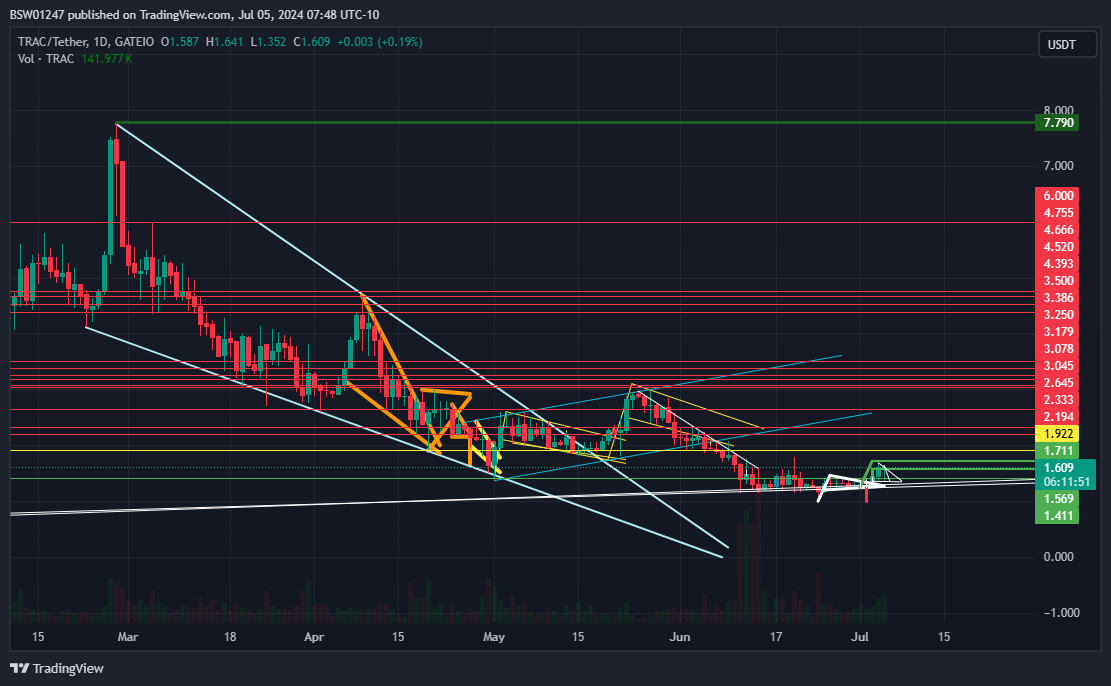This screenshot has height=686, width=1111.
Task: Select the green 7.790 price label
Action: (1056, 123)
